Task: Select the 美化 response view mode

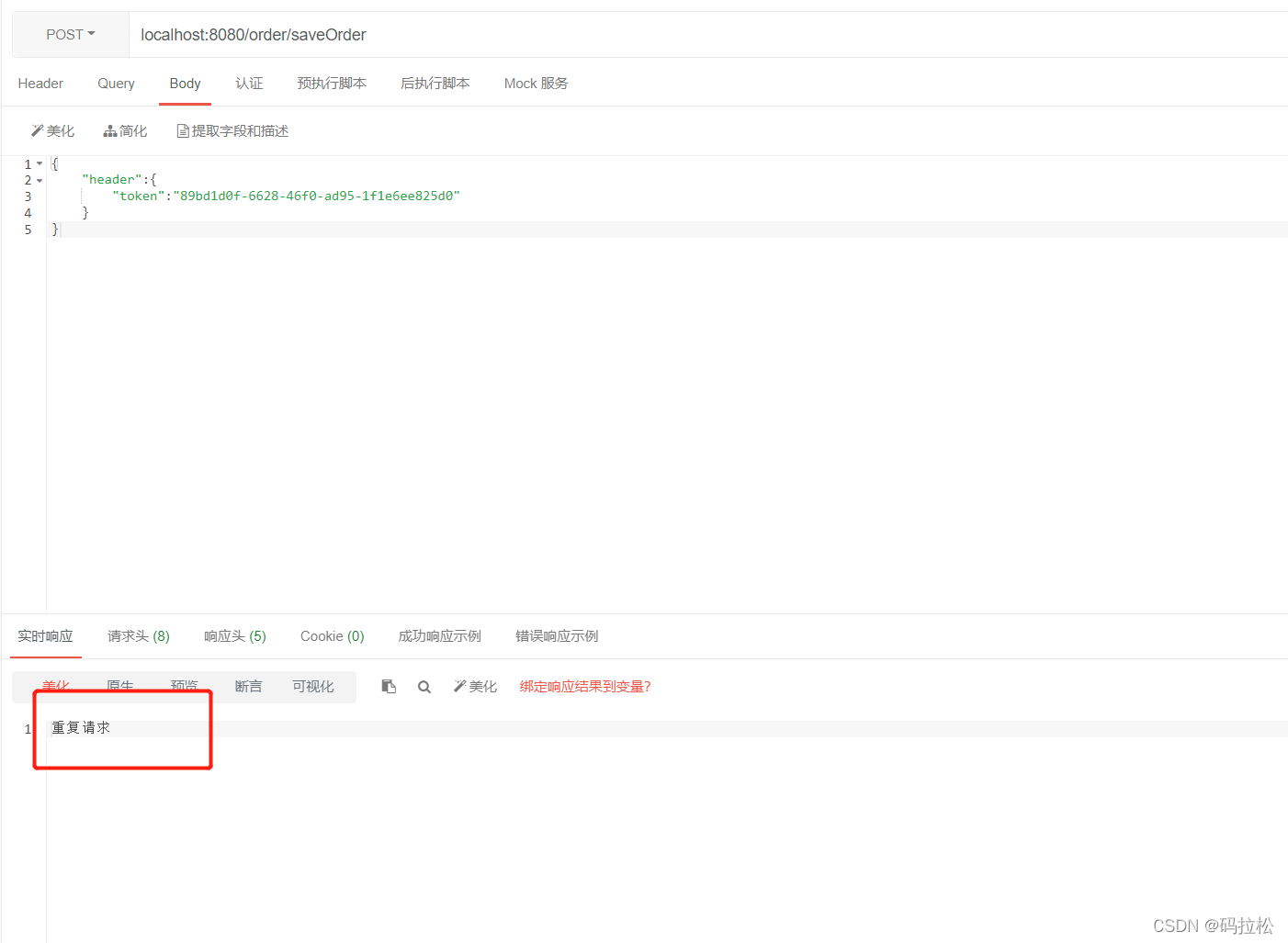Action: [x=56, y=686]
